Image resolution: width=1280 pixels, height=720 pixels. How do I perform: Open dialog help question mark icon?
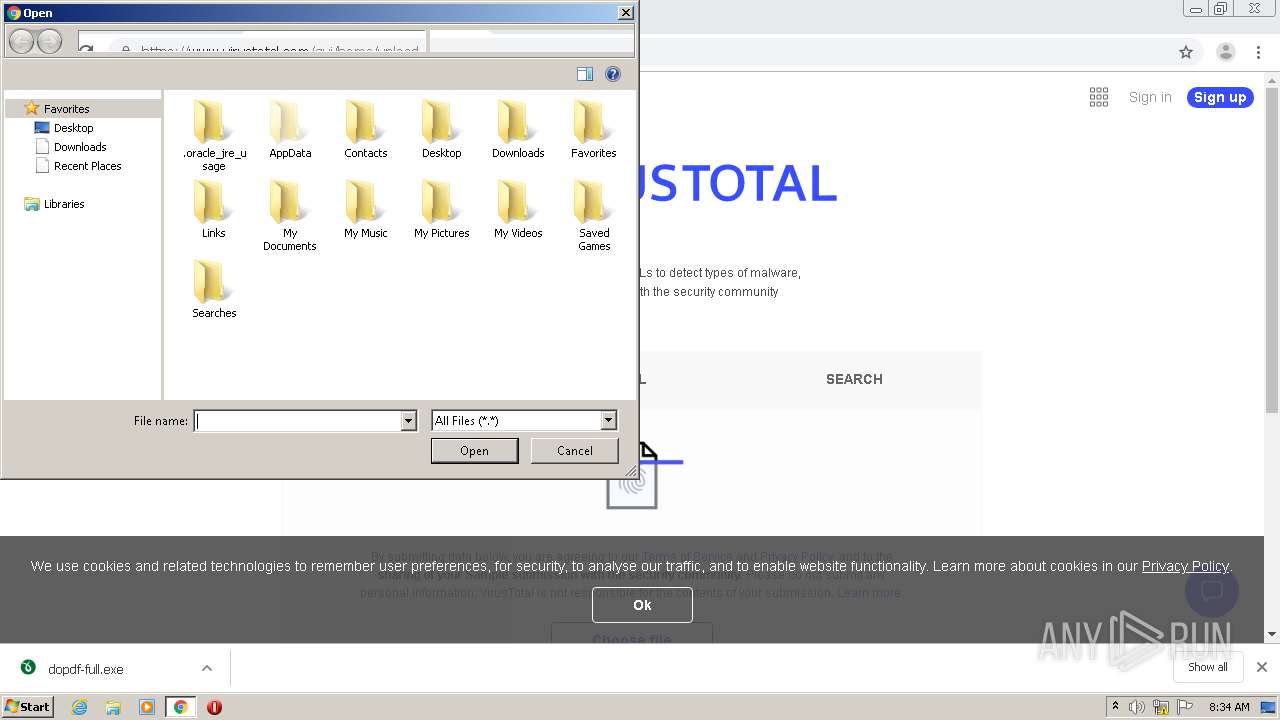tap(613, 74)
